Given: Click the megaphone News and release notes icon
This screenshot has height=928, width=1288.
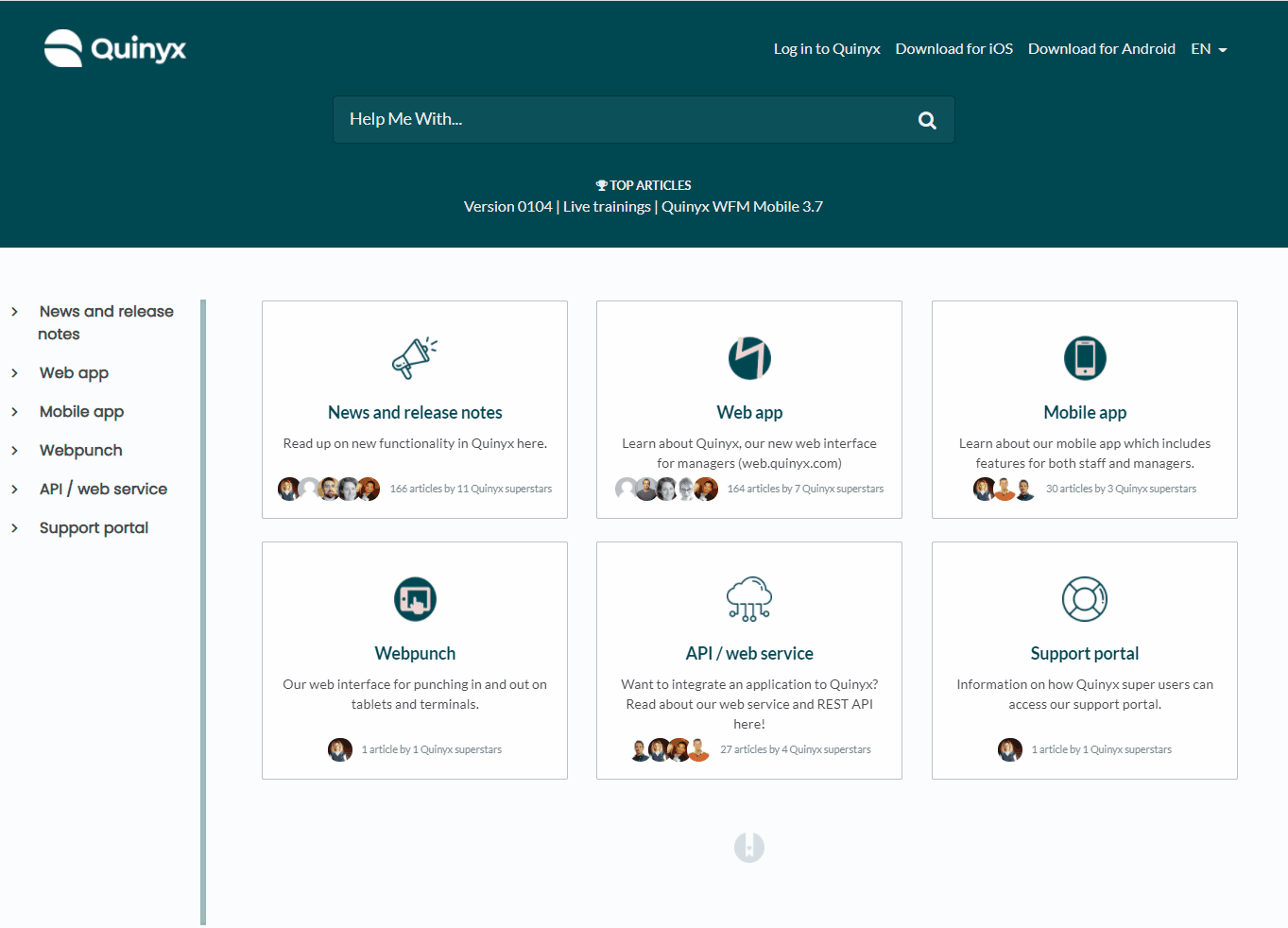Looking at the screenshot, I should click(415, 358).
